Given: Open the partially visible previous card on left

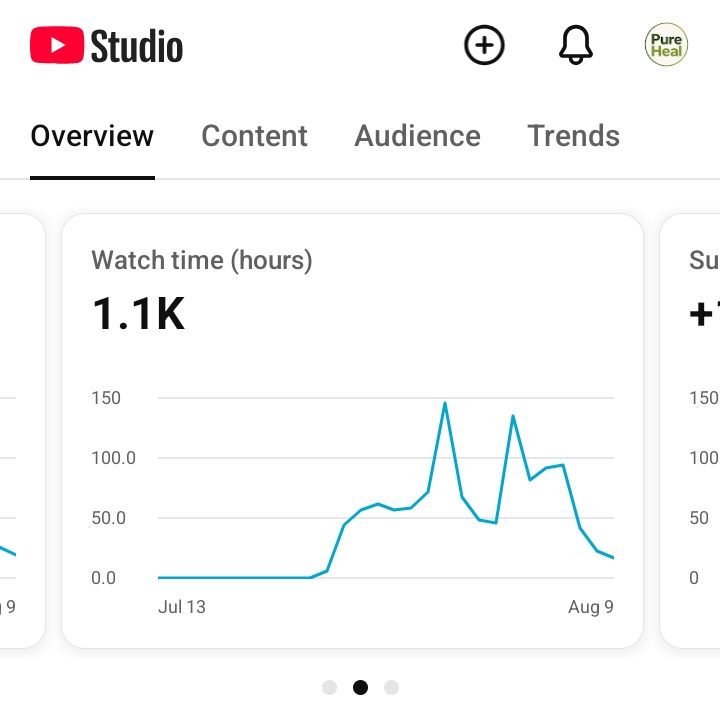Looking at the screenshot, I should (x=22, y=431).
